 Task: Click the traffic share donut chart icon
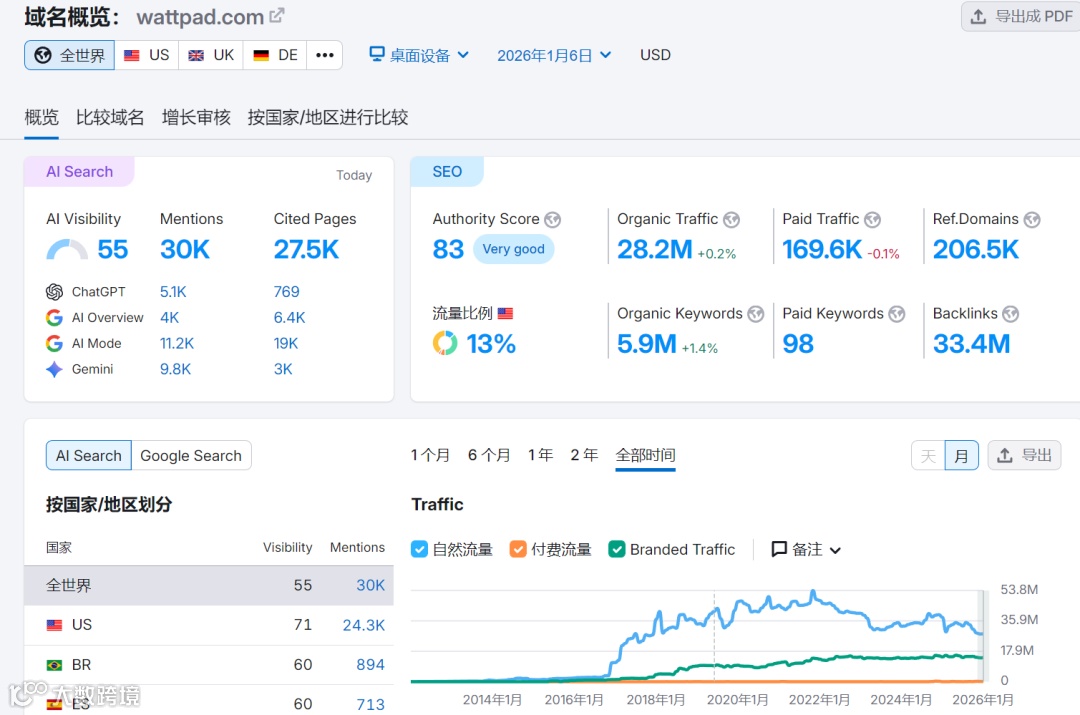tap(445, 342)
